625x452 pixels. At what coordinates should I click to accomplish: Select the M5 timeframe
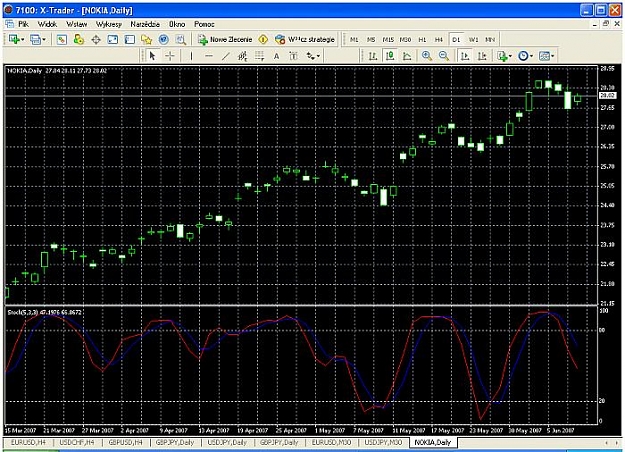[x=371, y=39]
